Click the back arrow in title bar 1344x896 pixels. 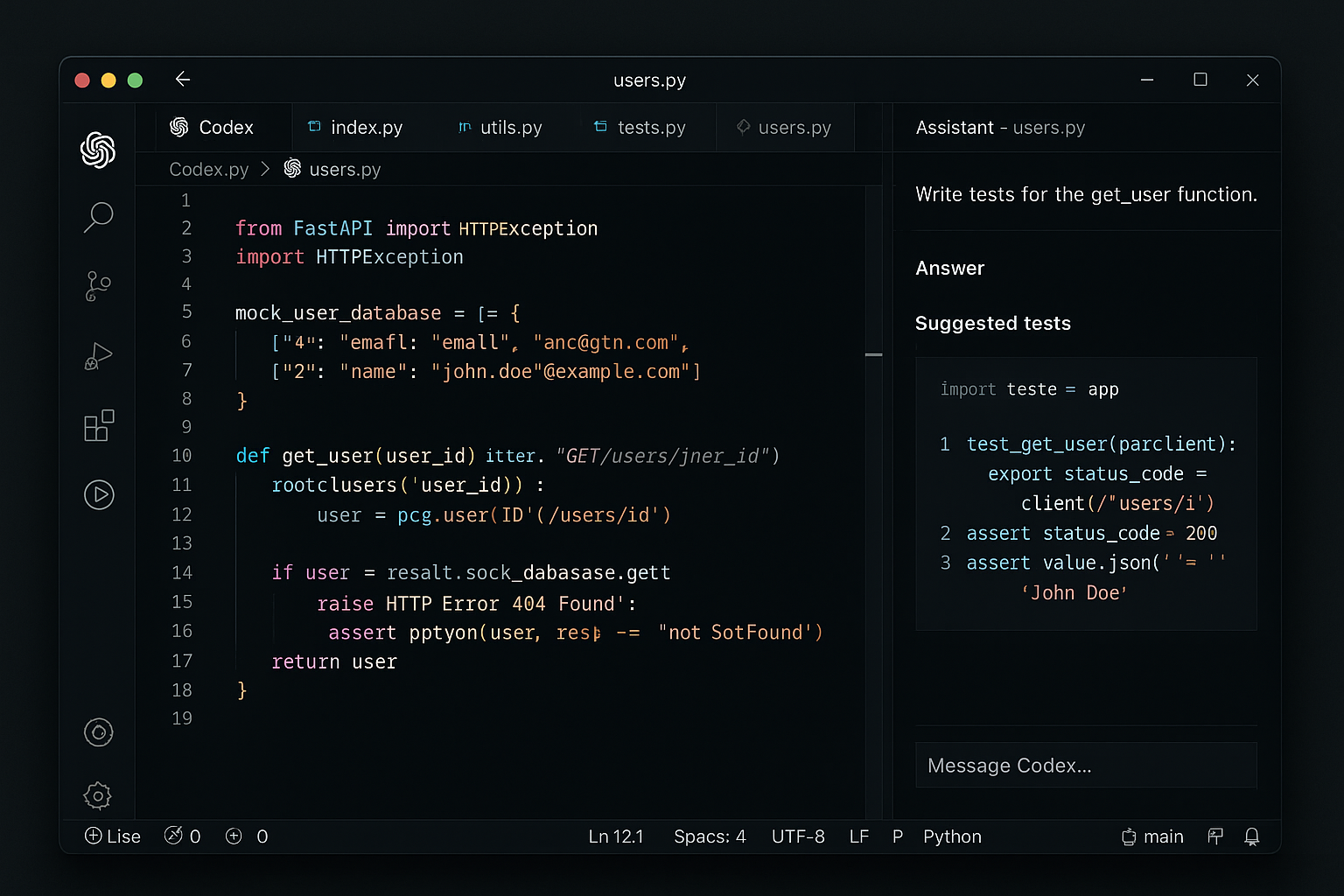pyautogui.click(x=183, y=80)
